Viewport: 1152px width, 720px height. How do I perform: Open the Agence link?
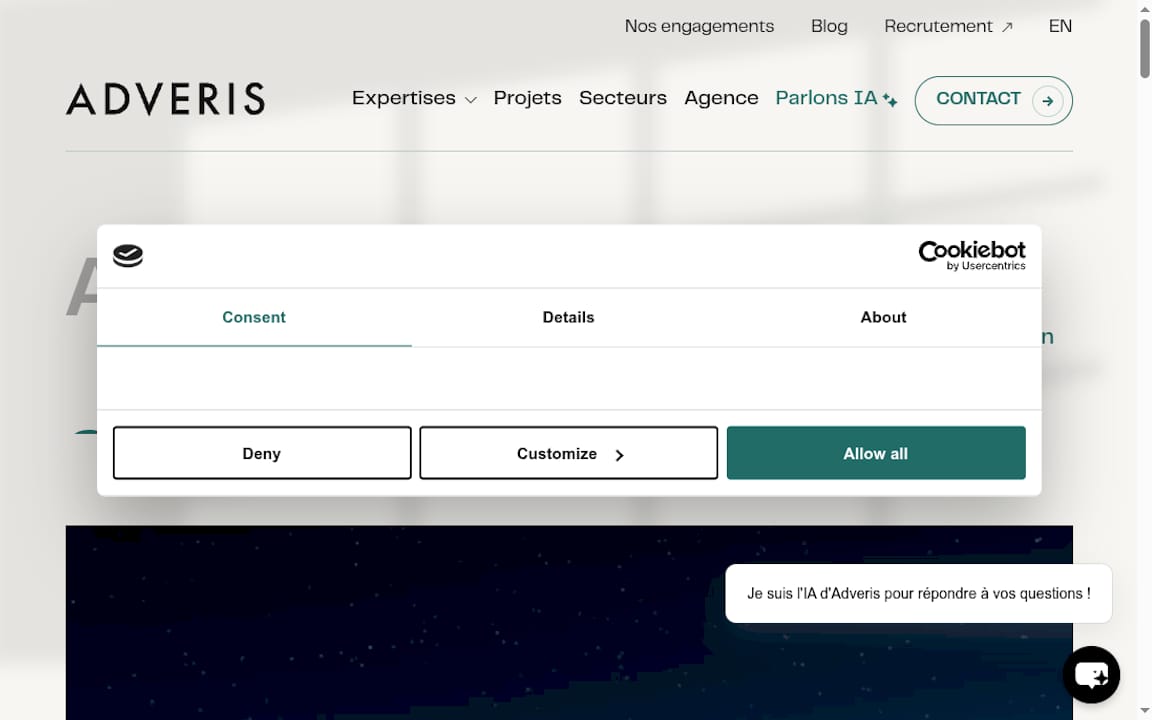(721, 98)
